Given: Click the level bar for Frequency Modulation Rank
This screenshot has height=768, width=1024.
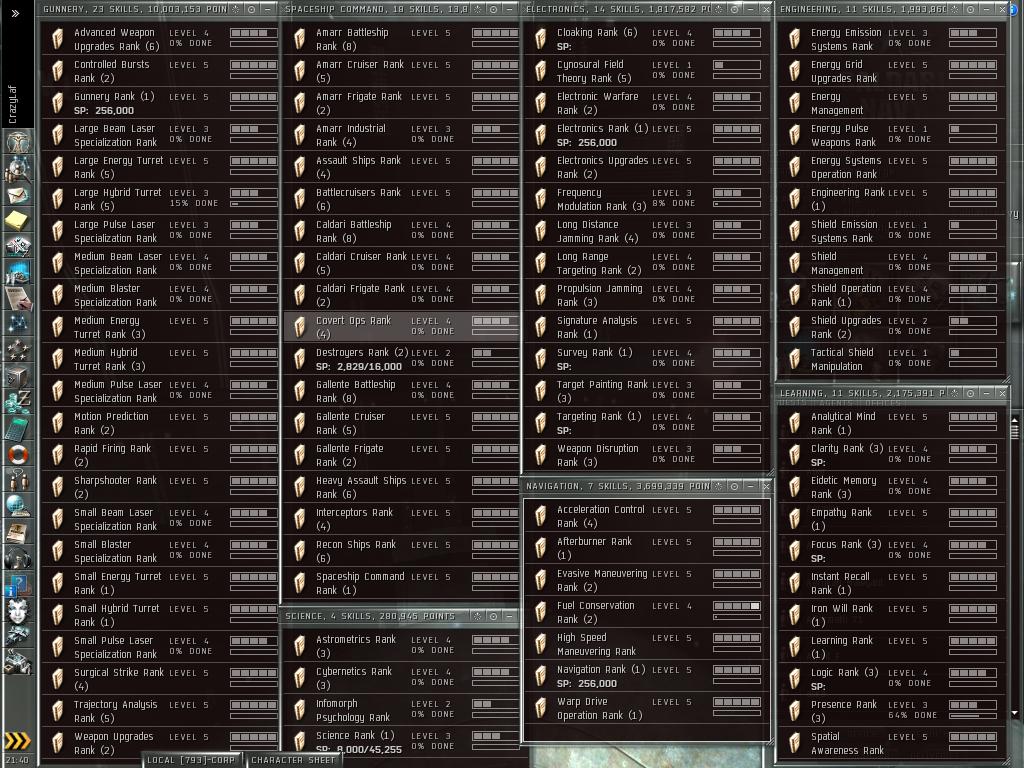Looking at the screenshot, I should [x=737, y=193].
